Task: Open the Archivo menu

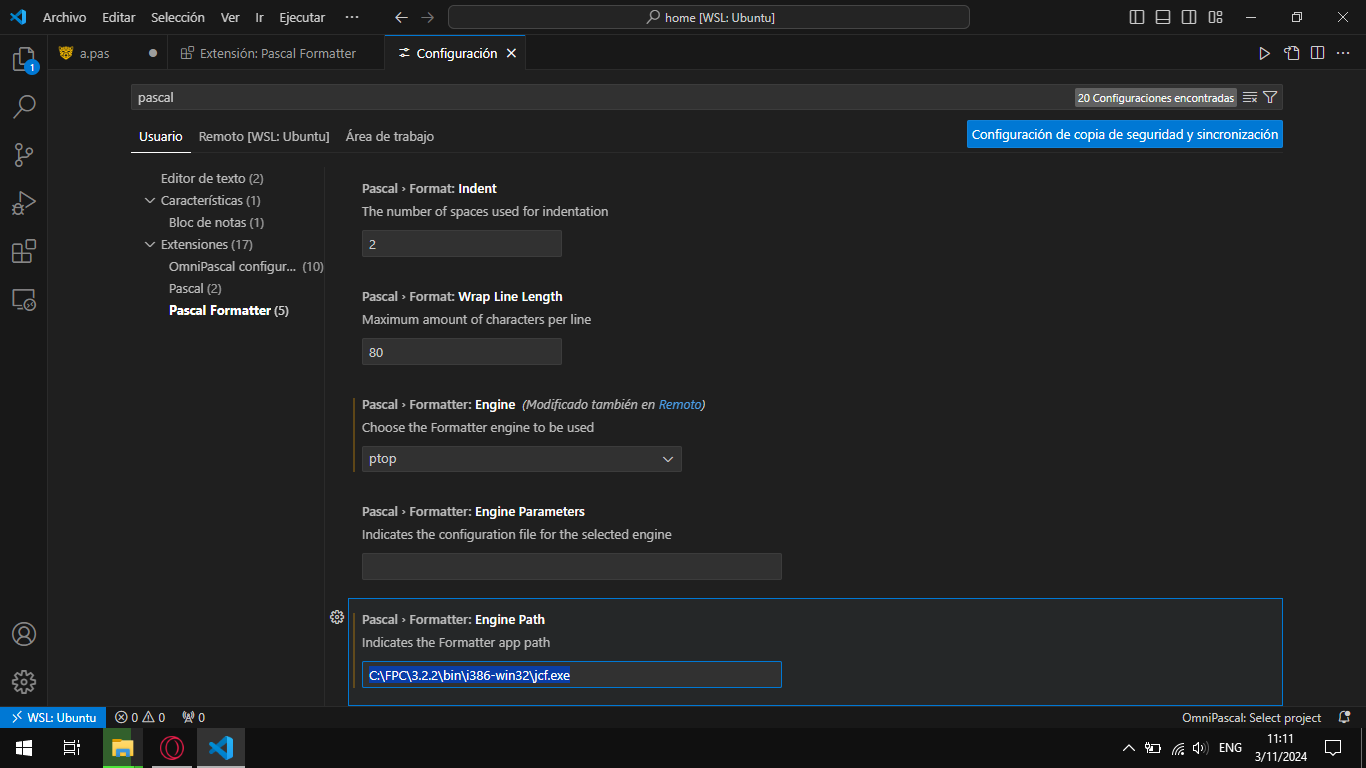Action: [x=64, y=17]
